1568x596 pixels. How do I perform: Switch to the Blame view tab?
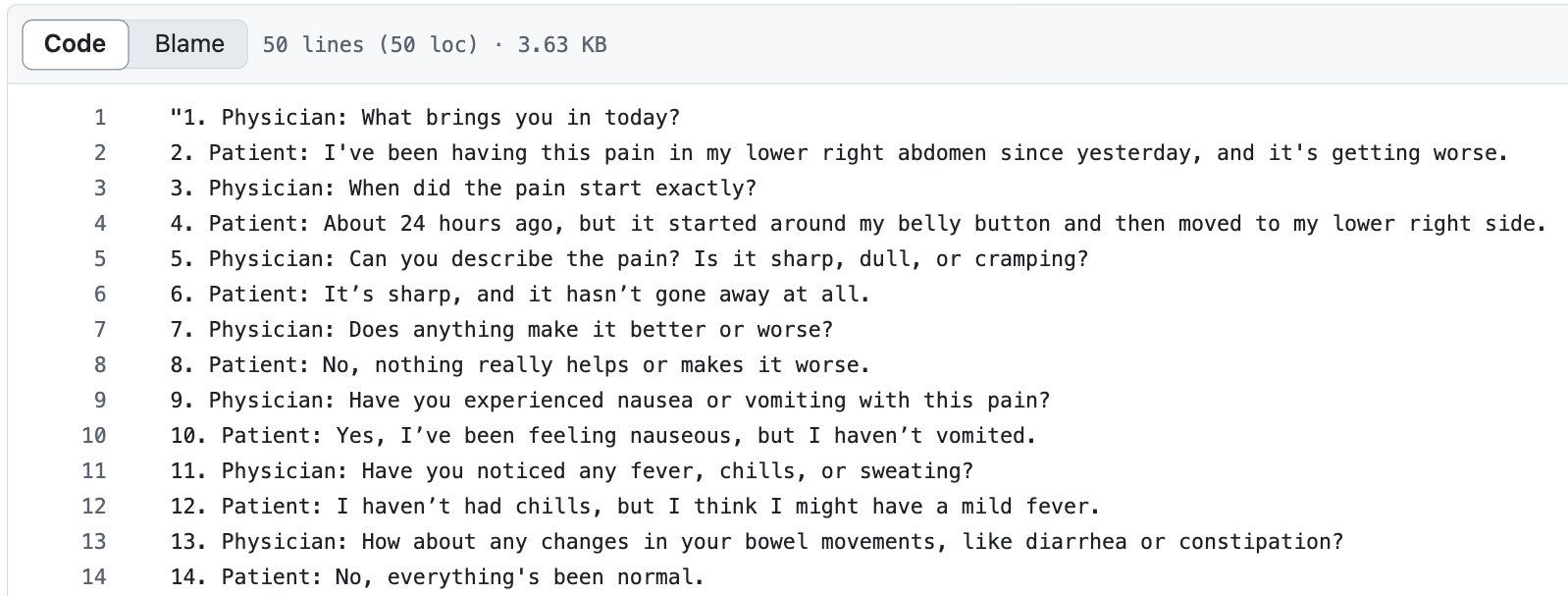(189, 44)
